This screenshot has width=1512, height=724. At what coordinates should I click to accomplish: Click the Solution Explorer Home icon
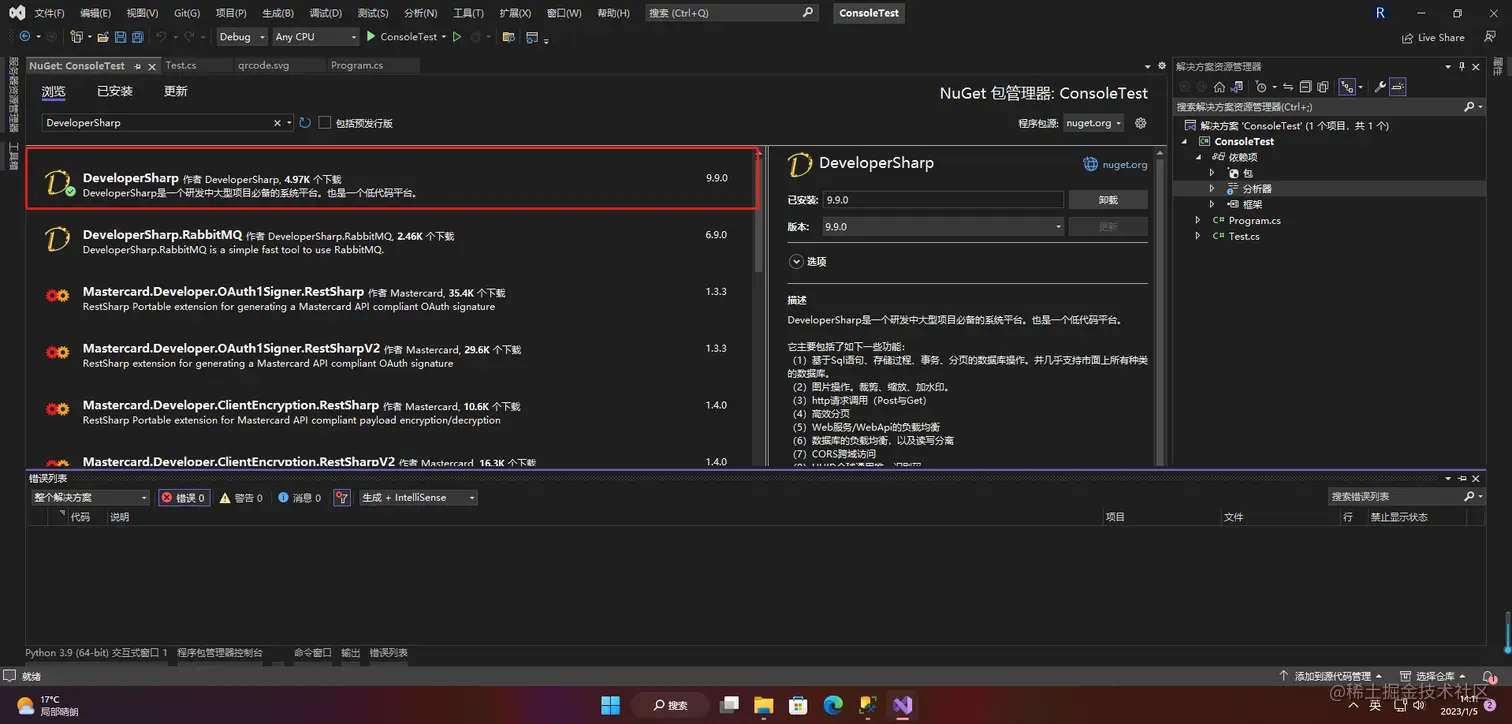point(1219,87)
